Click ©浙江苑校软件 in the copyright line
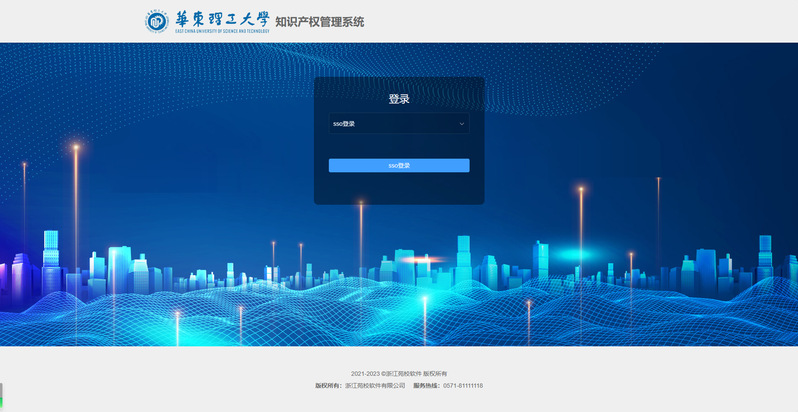The width and height of the screenshot is (798, 412). [400, 373]
